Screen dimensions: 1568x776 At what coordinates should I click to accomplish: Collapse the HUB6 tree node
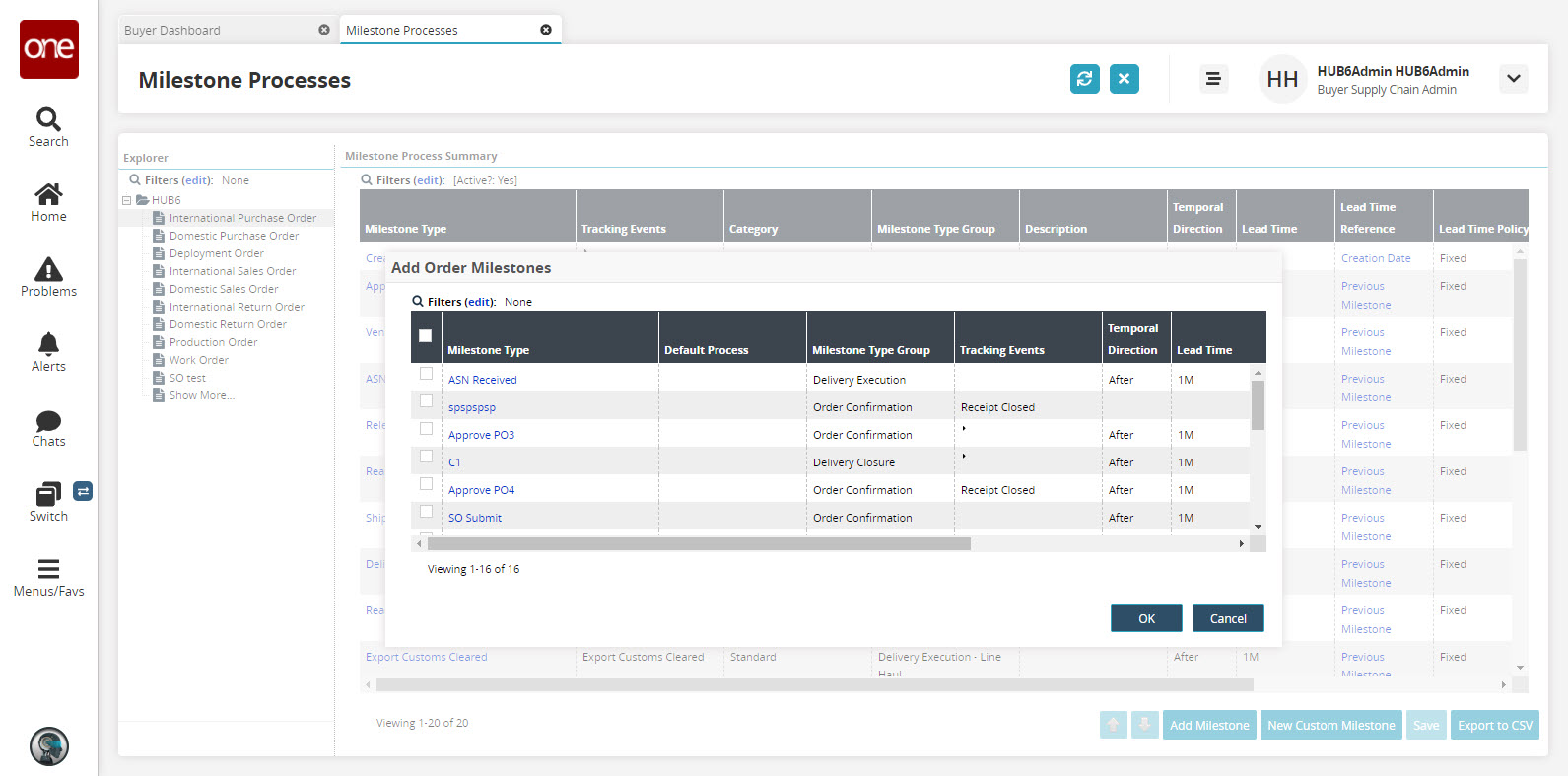[127, 200]
